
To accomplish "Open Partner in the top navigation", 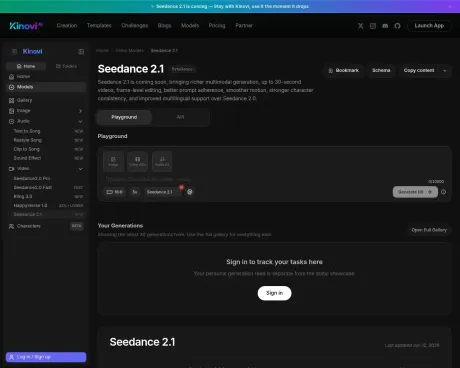I will point(244,26).
